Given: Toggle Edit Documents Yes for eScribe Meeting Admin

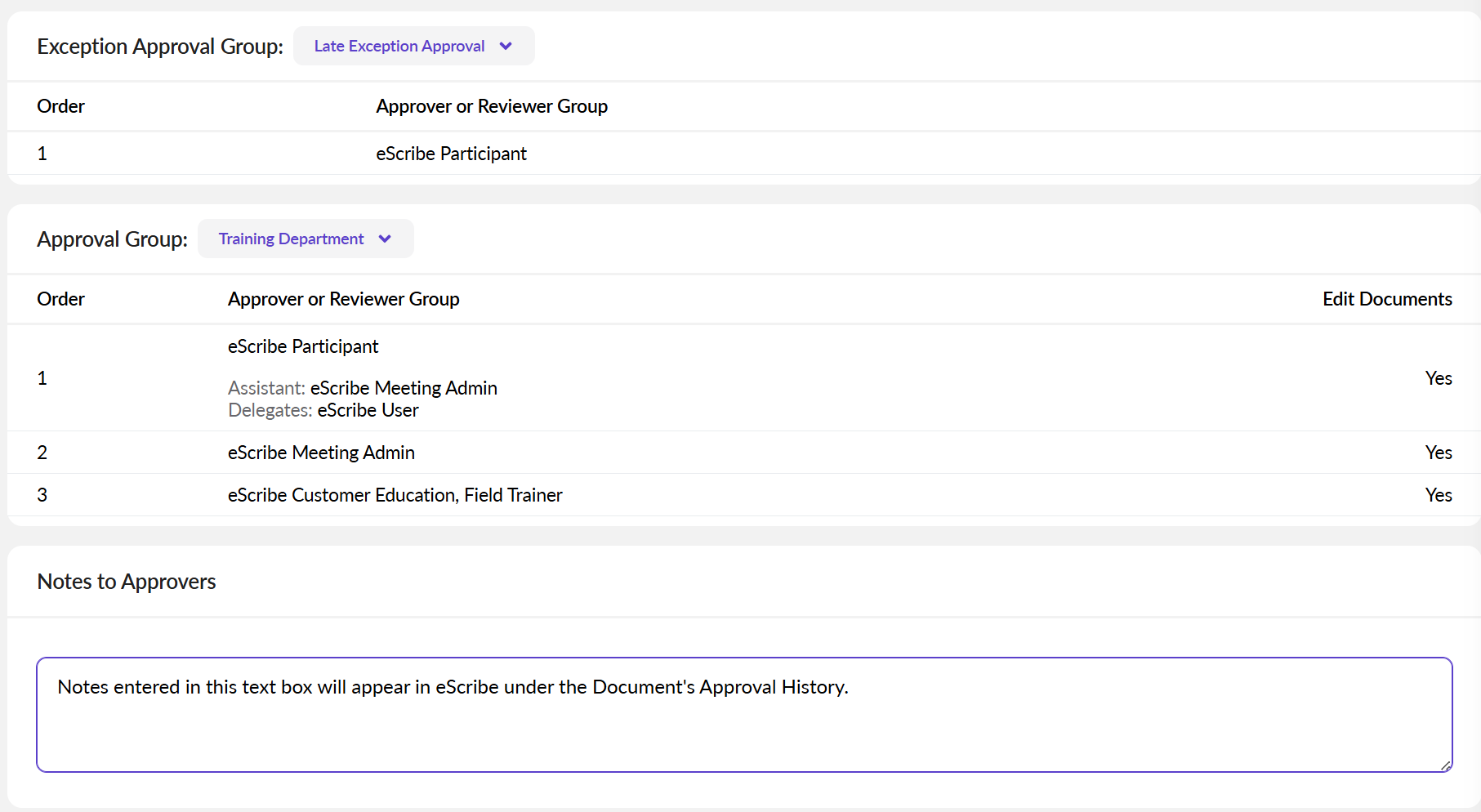Looking at the screenshot, I should [x=1438, y=453].
